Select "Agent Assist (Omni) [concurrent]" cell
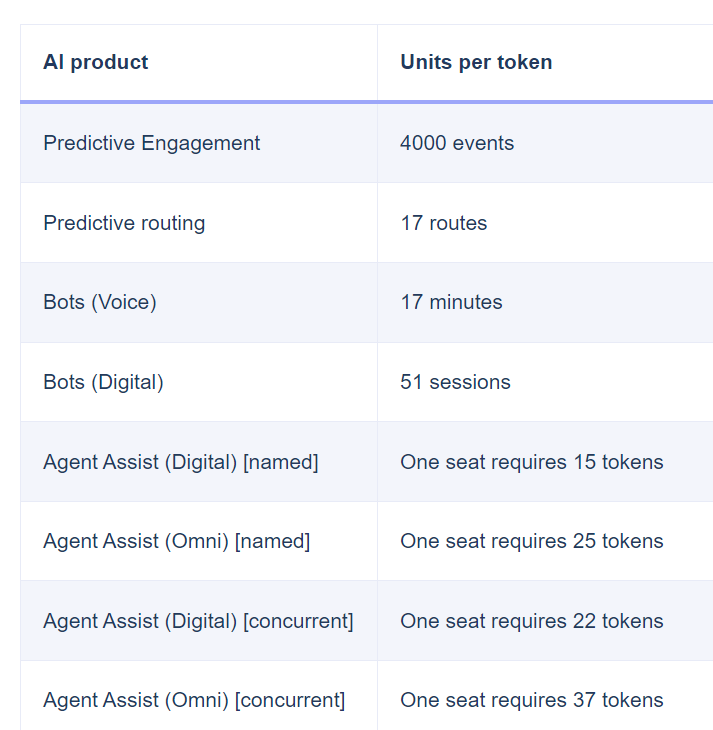The width and height of the screenshot is (713, 730). pyautogui.click(x=194, y=700)
